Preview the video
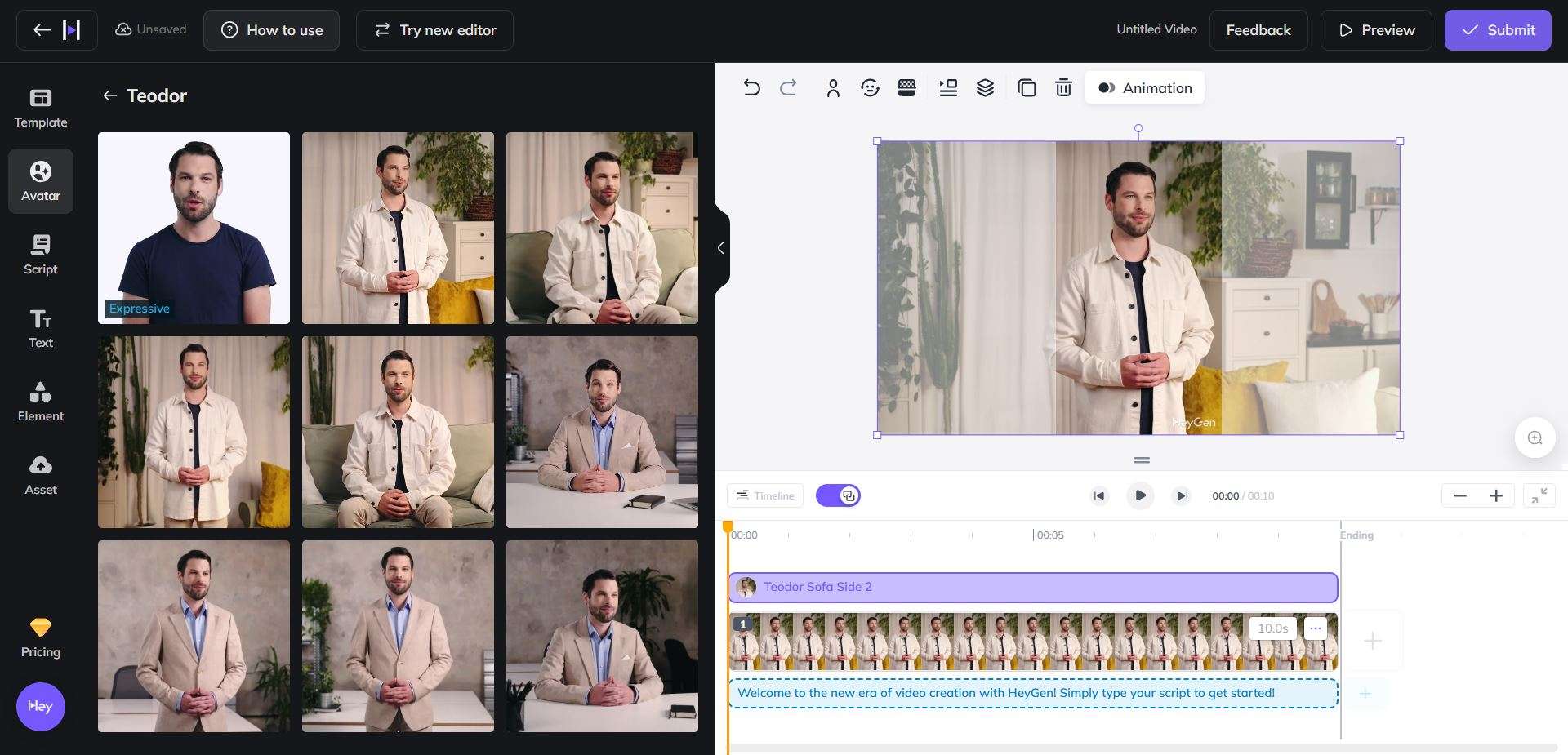The width and height of the screenshot is (1568, 755). tap(1376, 30)
